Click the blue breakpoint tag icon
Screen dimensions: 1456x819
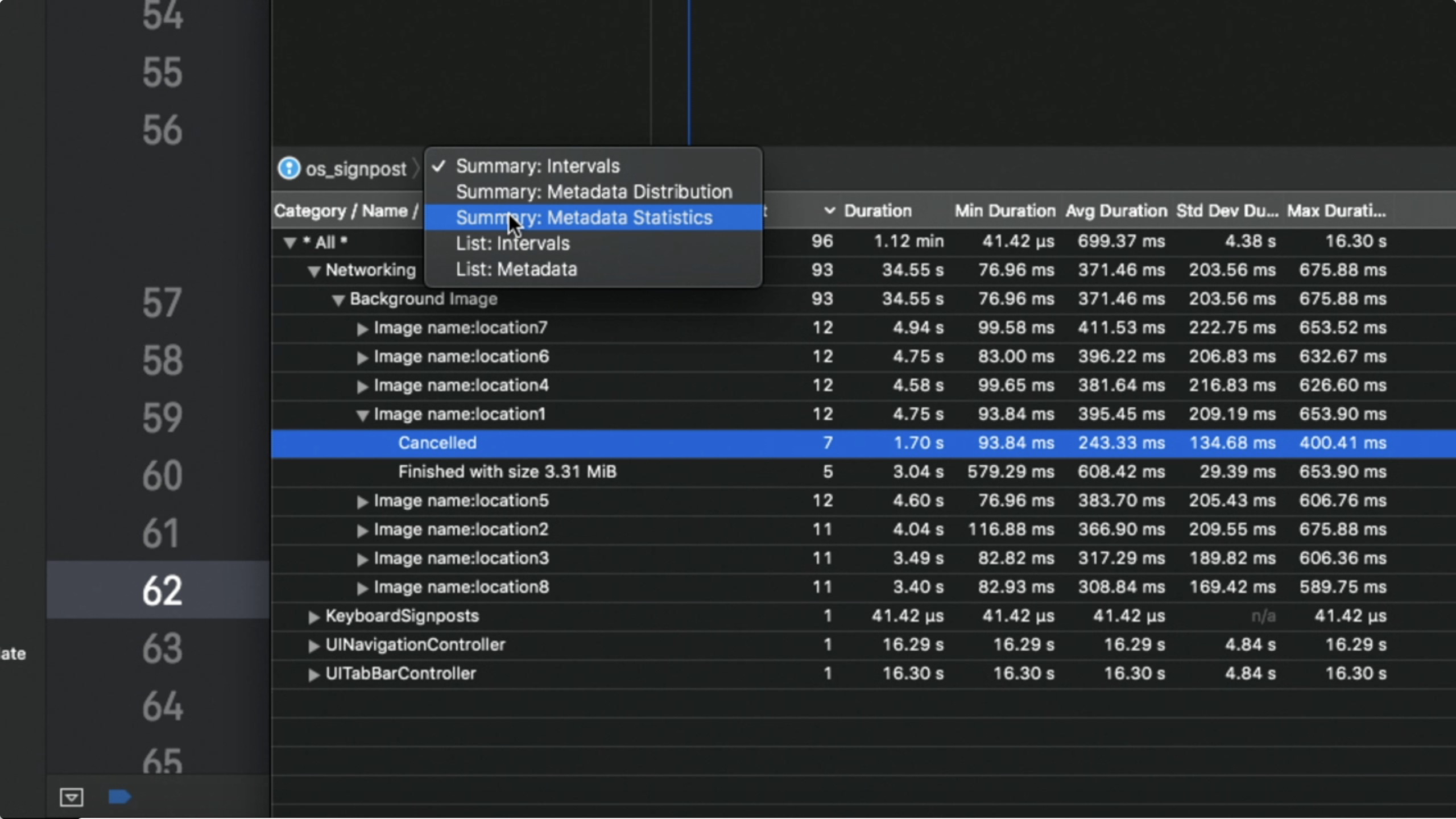point(119,796)
